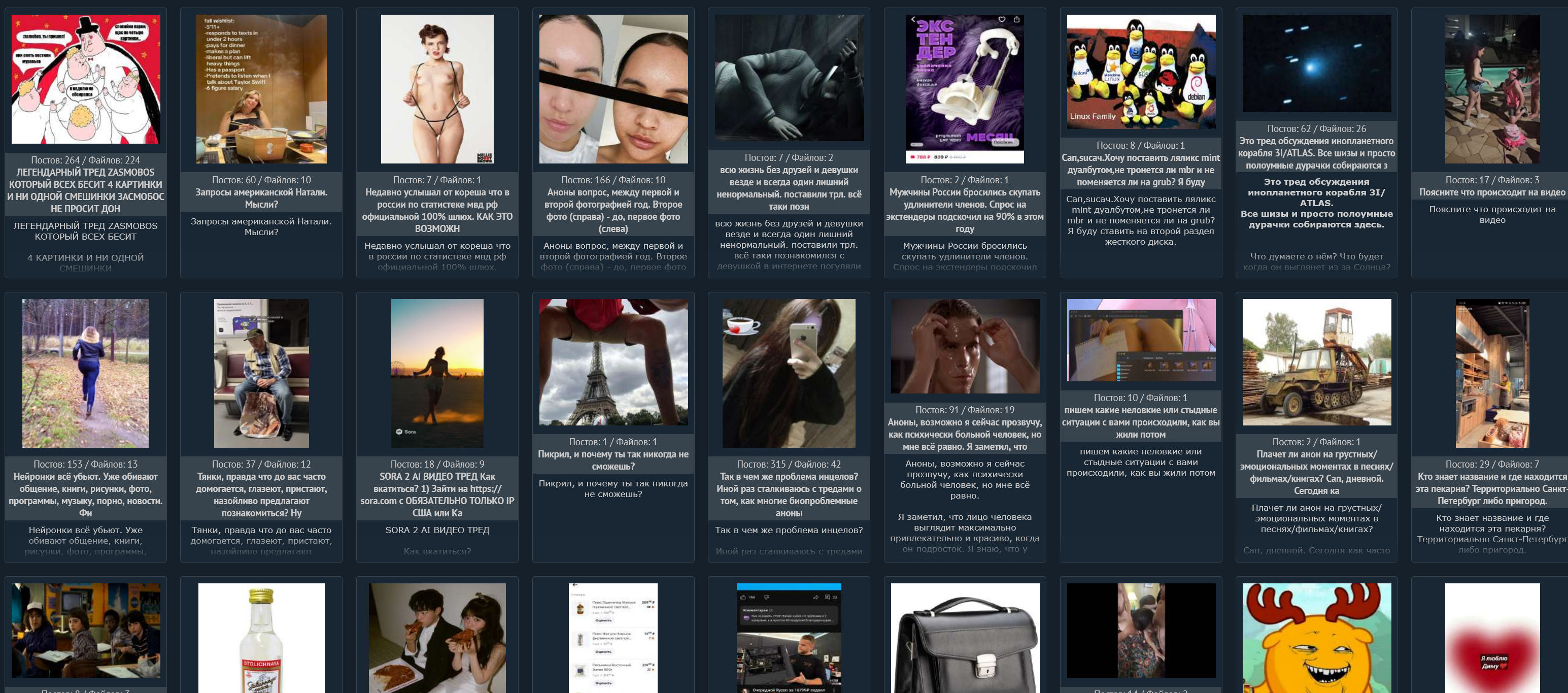1568x693 pixels.
Task: Open the ZASMOBOS cartoon thread thumbnail
Action: (x=85, y=79)
